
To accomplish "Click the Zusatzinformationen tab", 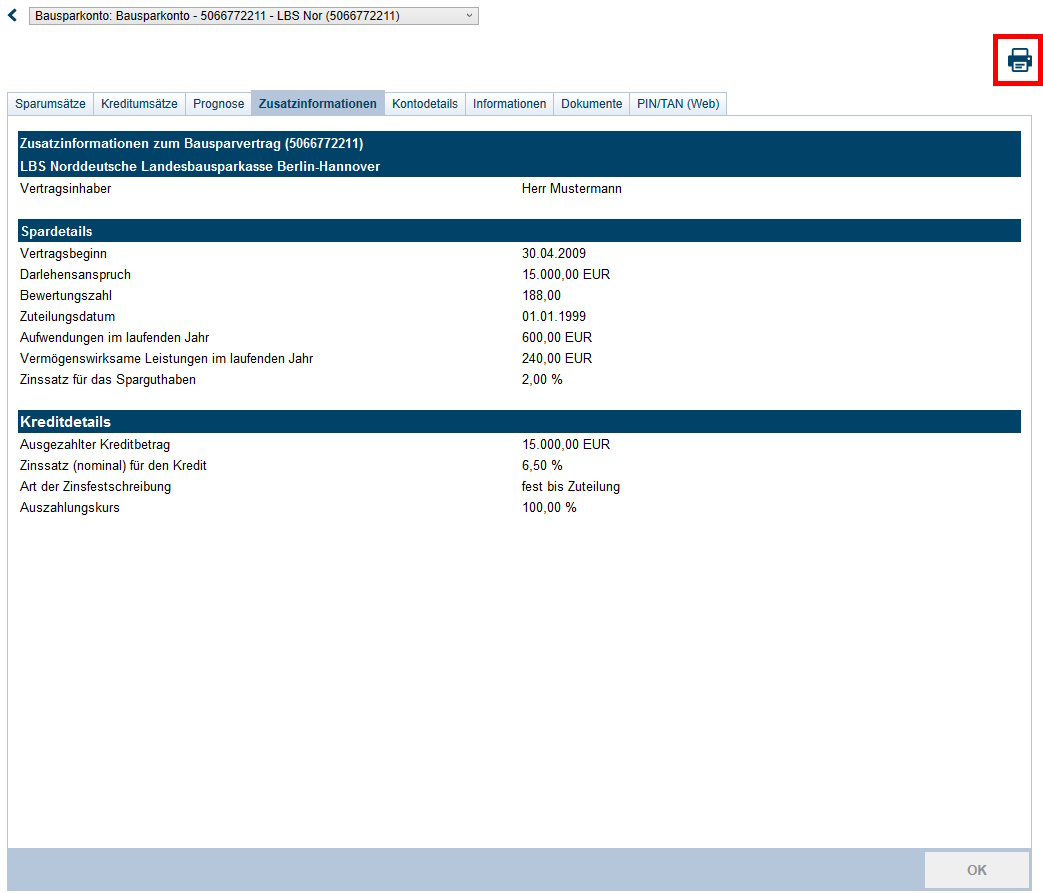I will pyautogui.click(x=317, y=104).
